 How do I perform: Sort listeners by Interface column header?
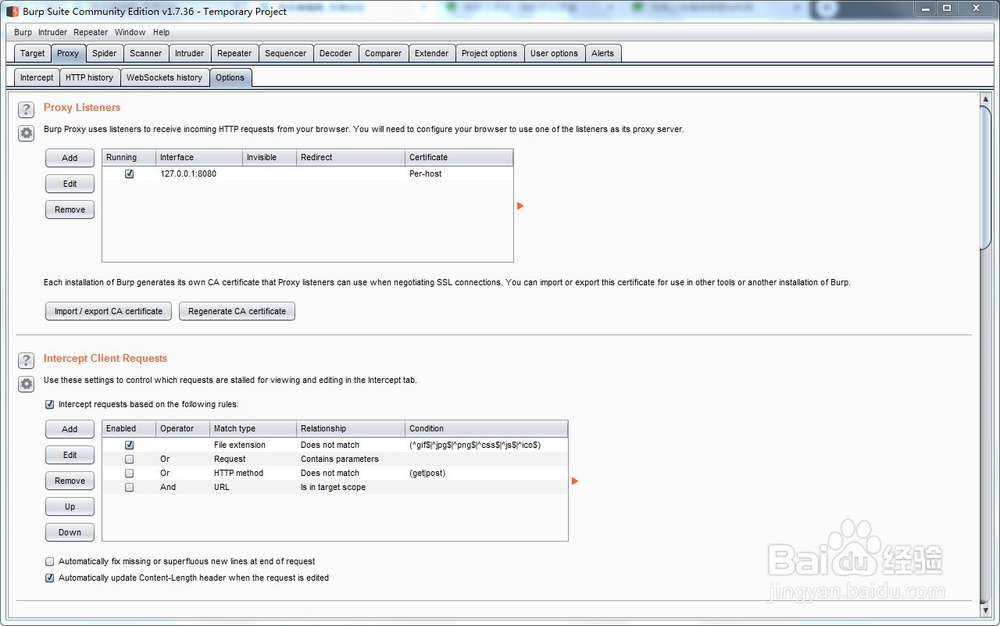[199, 157]
